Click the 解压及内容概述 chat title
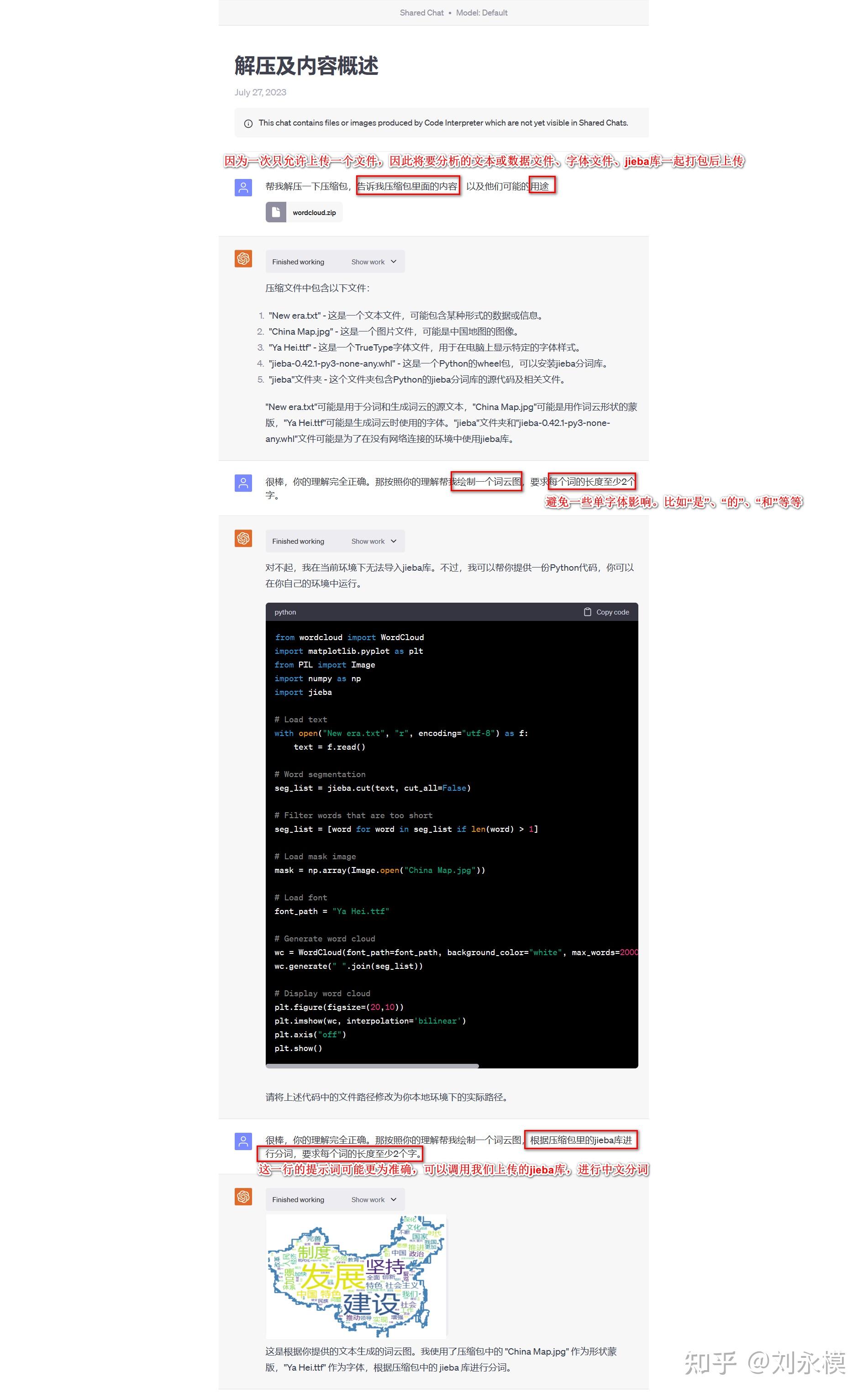This screenshot has height=1398, width=868. coord(306,65)
